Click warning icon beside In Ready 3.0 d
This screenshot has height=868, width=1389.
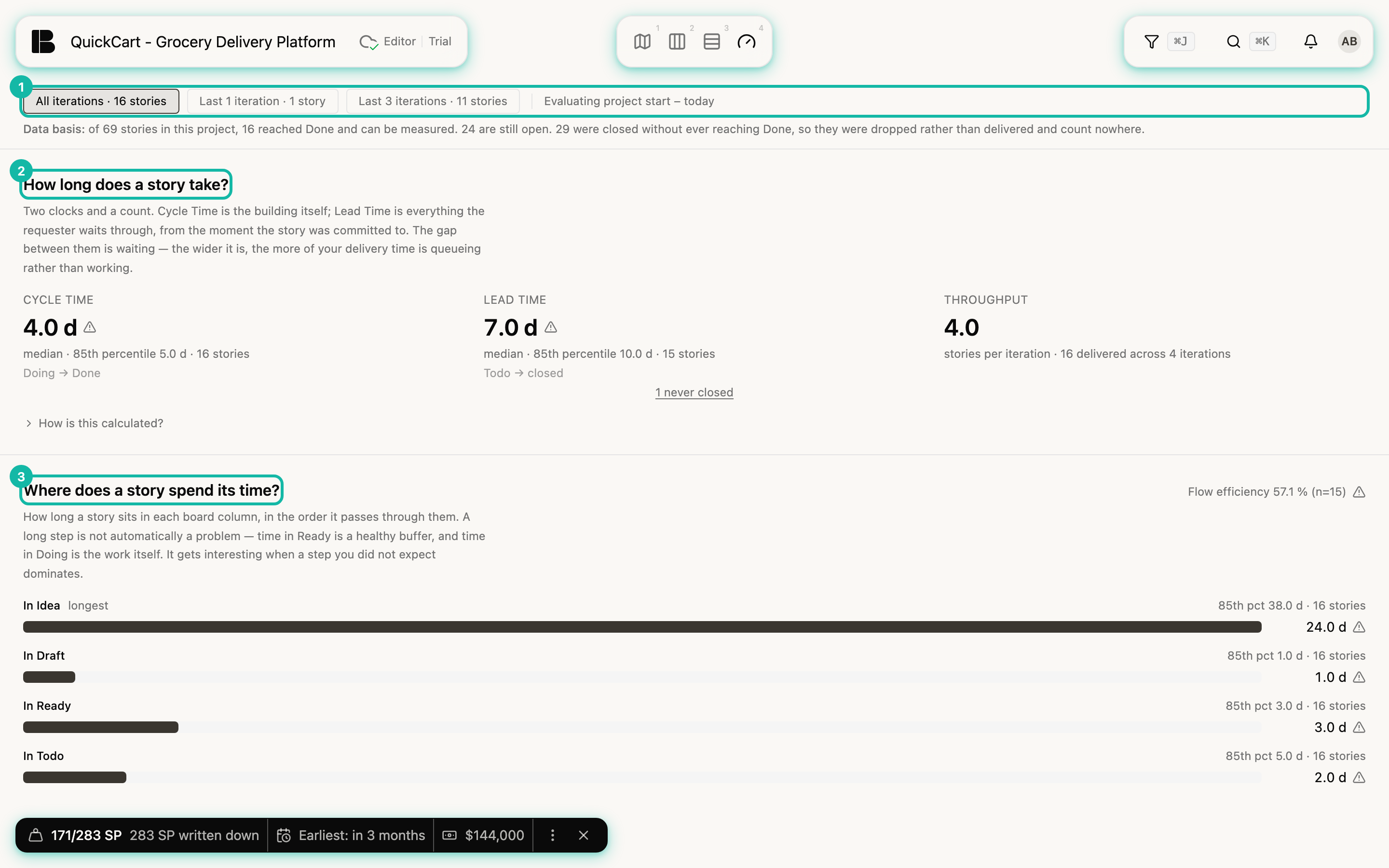(1359, 727)
